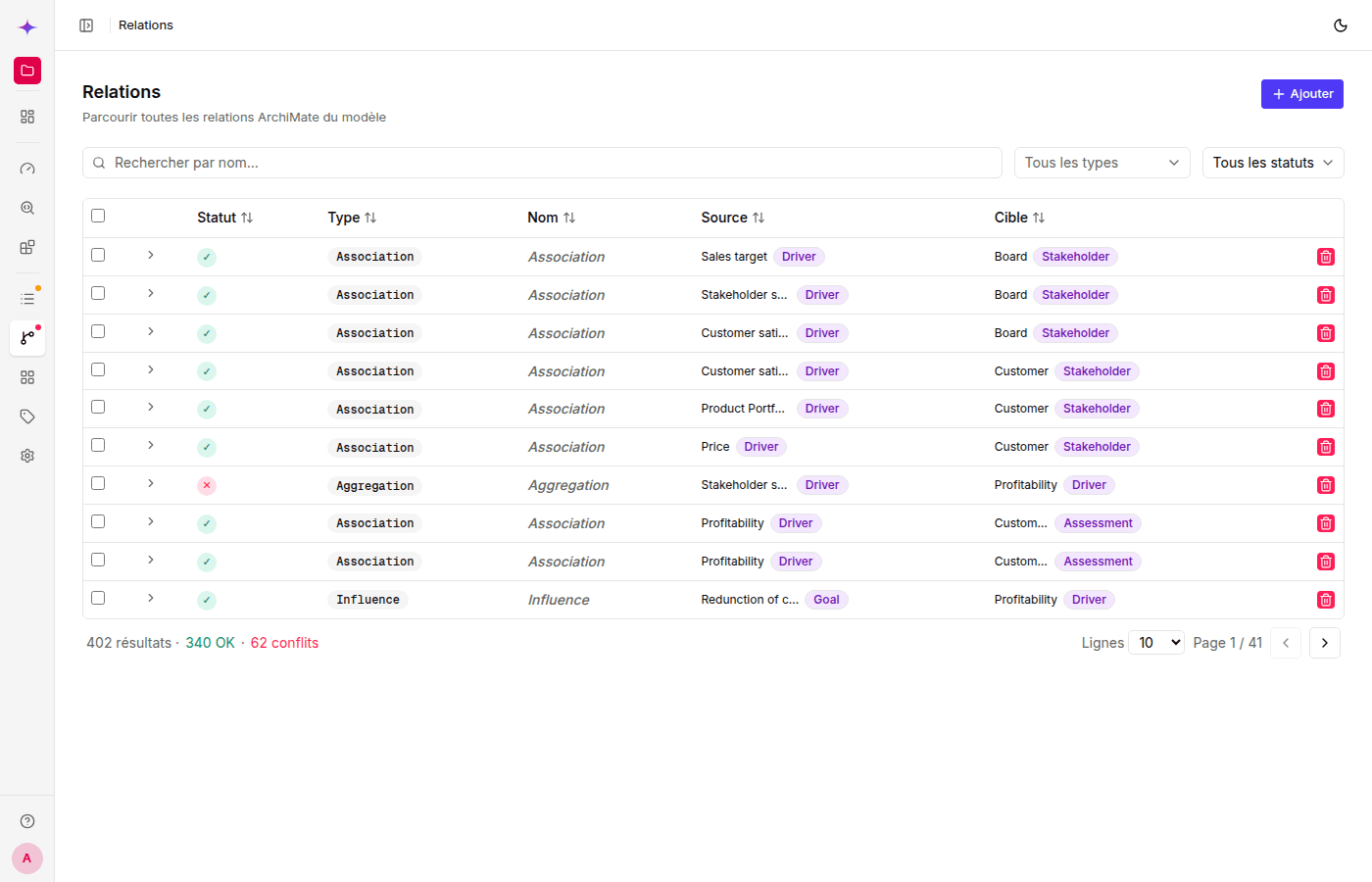This screenshot has height=882, width=1372.
Task: Click the Redunction of c... source cell
Action: [750, 600]
